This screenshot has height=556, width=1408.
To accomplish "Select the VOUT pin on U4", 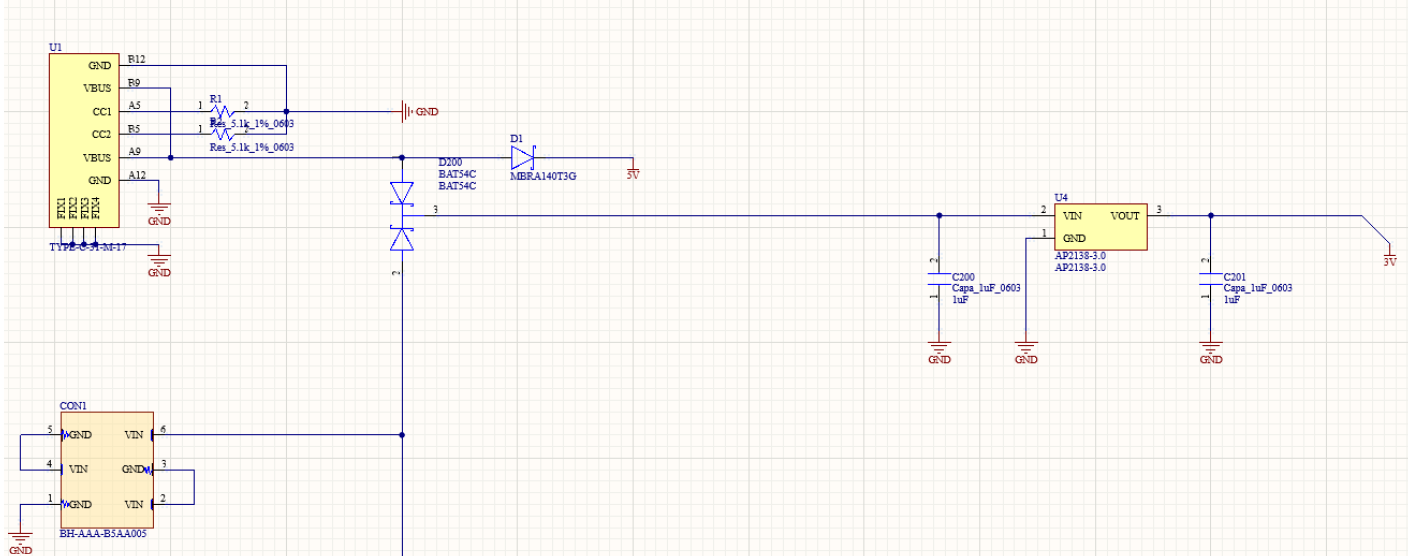I will [1126, 215].
